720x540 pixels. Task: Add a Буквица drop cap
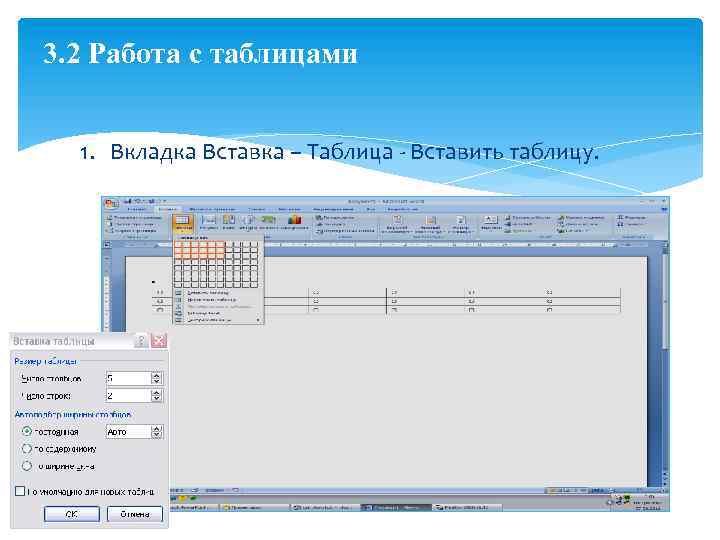click(518, 231)
